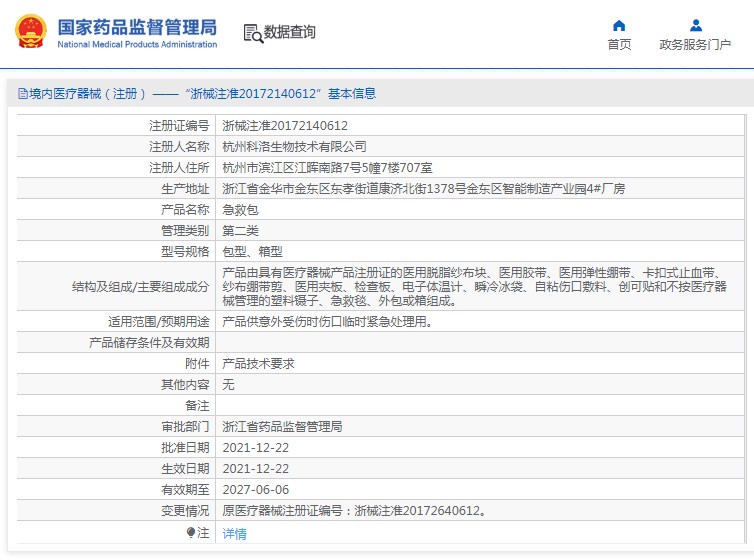Click the lightbulb icon beside 注
The image size is (754, 560).
tap(191, 533)
